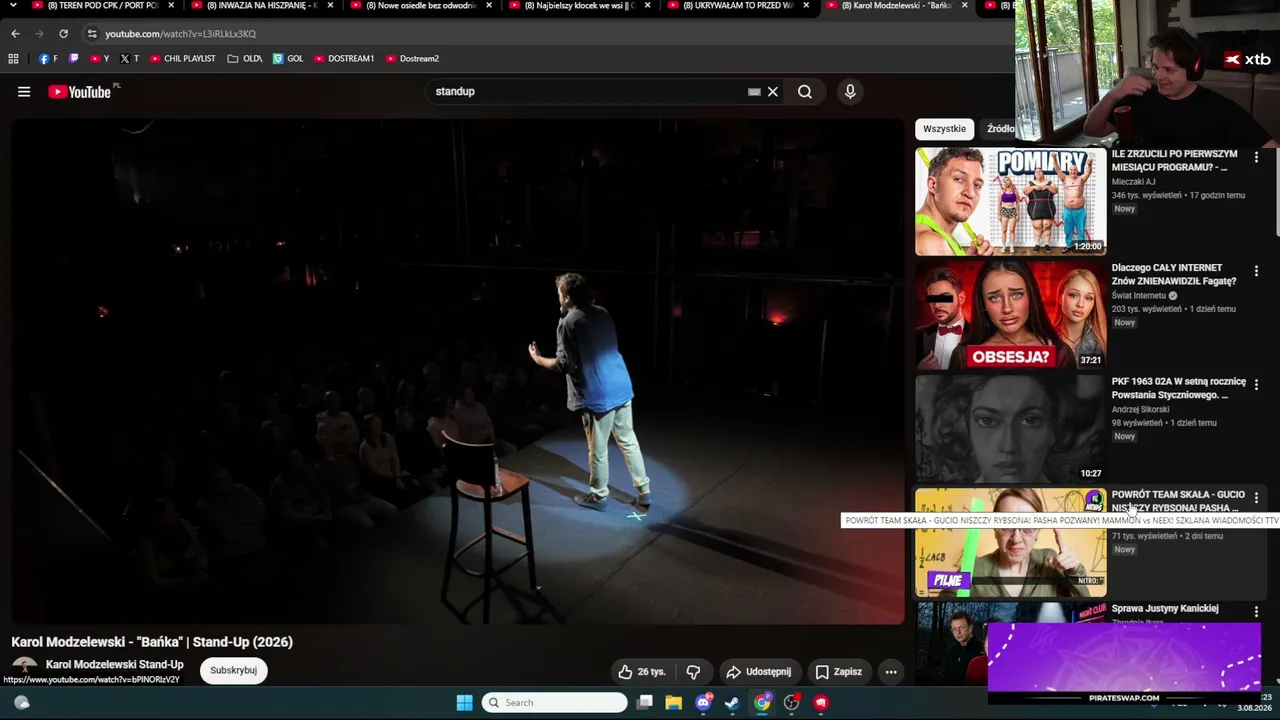Click the 'Świat Internetu' channel name
Viewport: 1280px width, 720px height.
point(1139,296)
